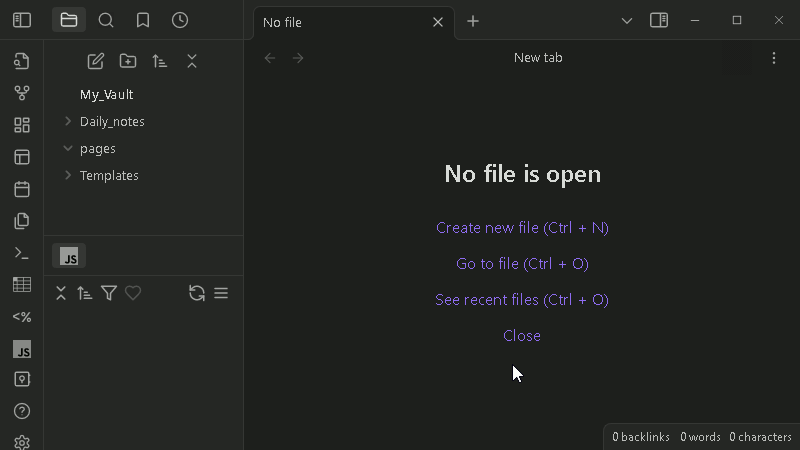
Task: Open the help question mark icon
Action: (x=22, y=411)
